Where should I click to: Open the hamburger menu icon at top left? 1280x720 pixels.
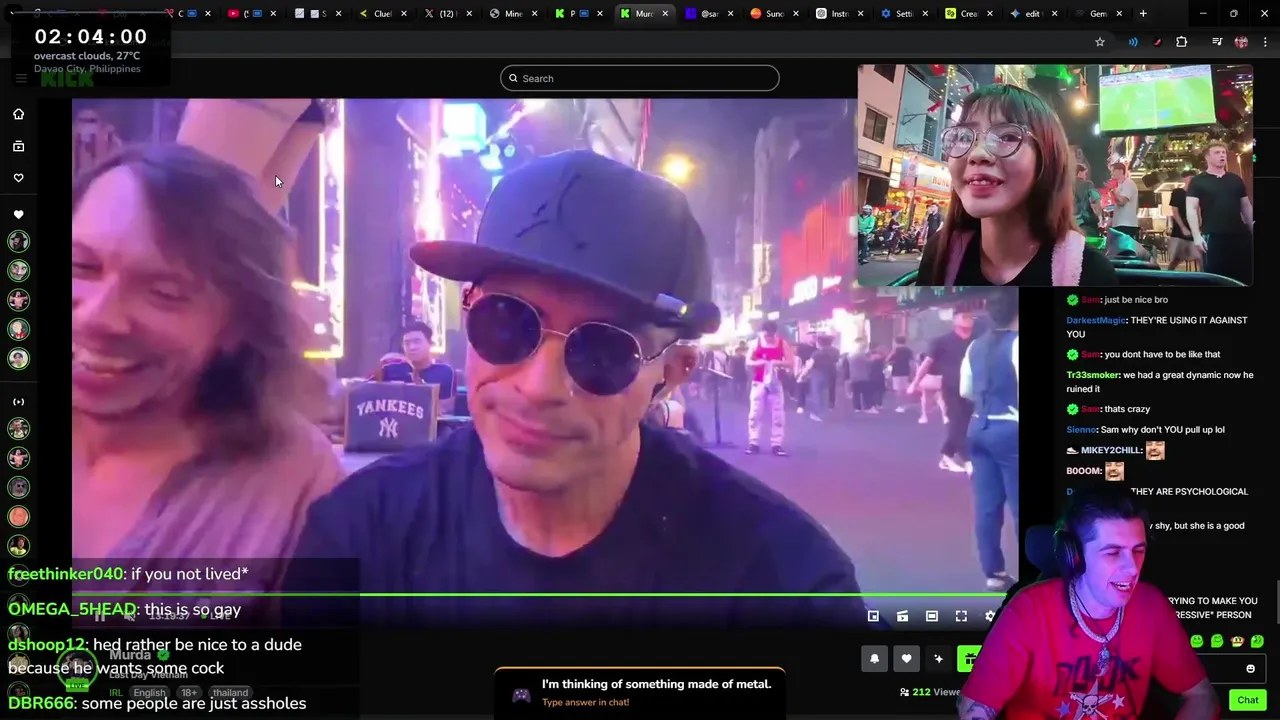[x=20, y=78]
